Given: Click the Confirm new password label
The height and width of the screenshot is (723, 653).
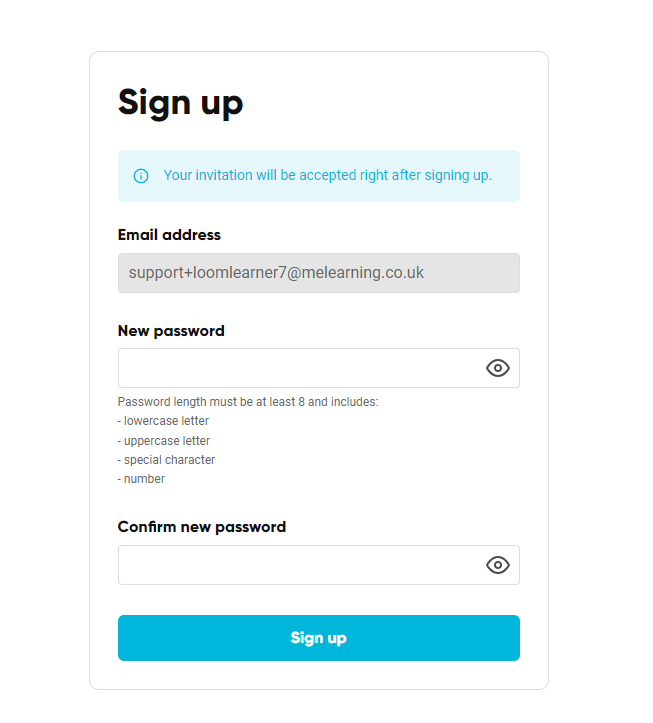Looking at the screenshot, I should pos(202,527).
